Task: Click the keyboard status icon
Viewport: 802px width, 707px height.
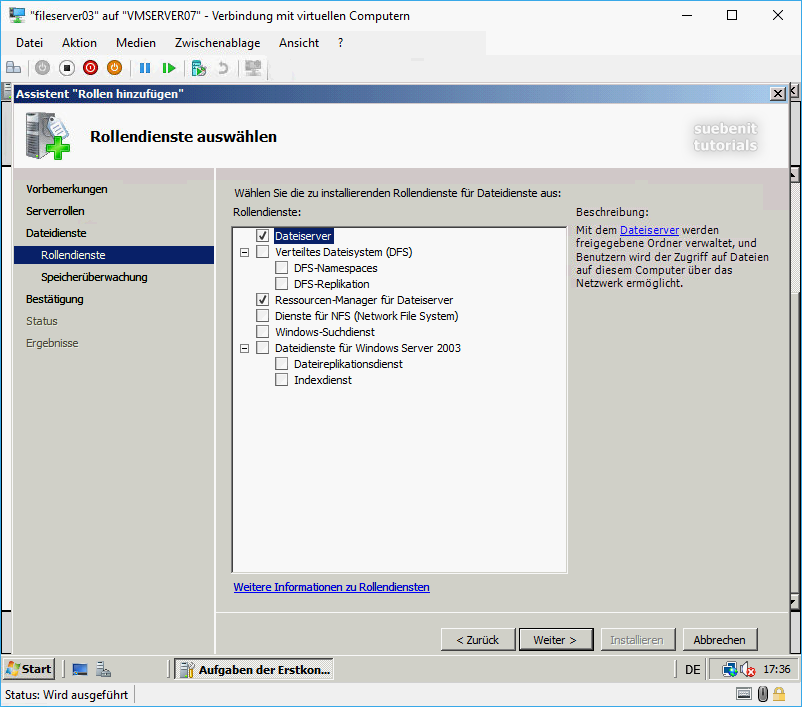Action: tap(744, 694)
